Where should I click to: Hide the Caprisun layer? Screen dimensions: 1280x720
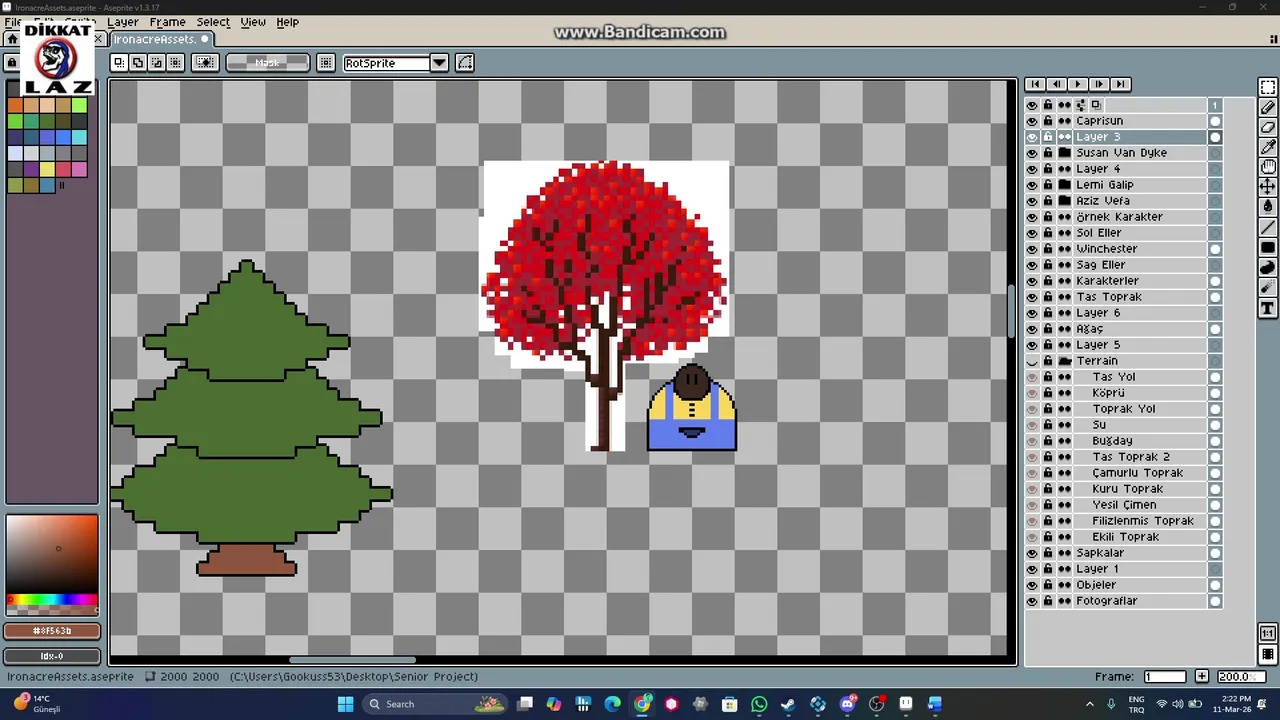click(x=1032, y=121)
